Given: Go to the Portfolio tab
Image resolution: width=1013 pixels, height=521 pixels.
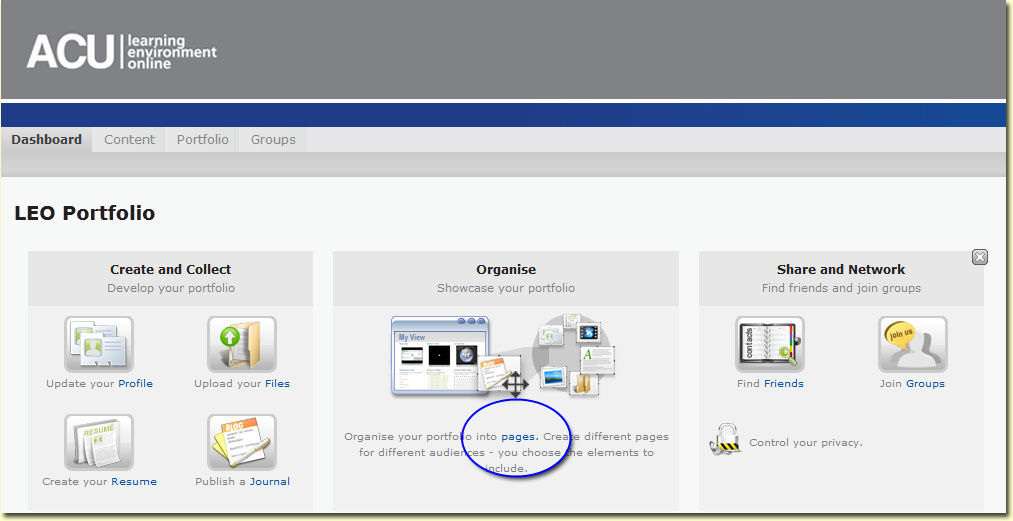Looking at the screenshot, I should 203,140.
